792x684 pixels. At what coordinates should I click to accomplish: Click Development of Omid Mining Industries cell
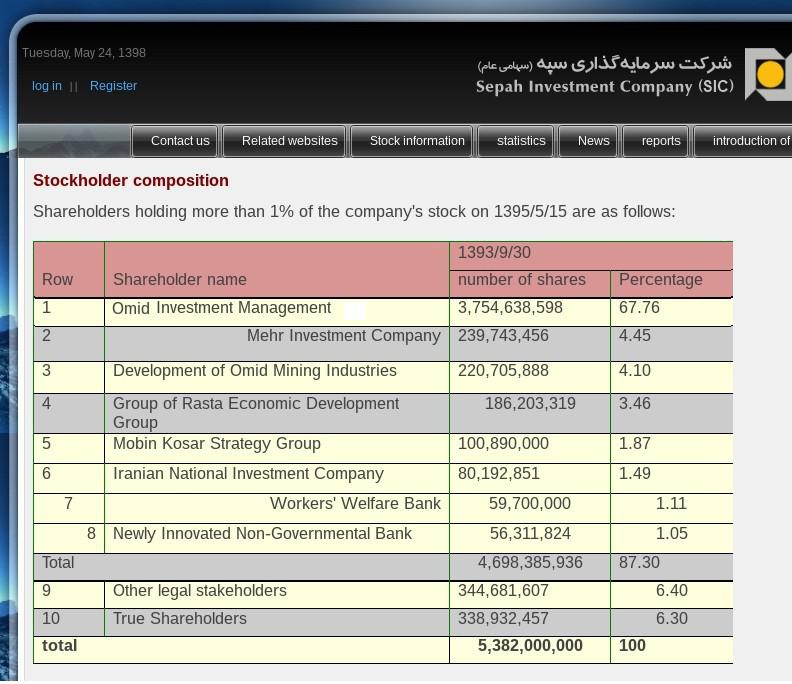tap(277, 377)
